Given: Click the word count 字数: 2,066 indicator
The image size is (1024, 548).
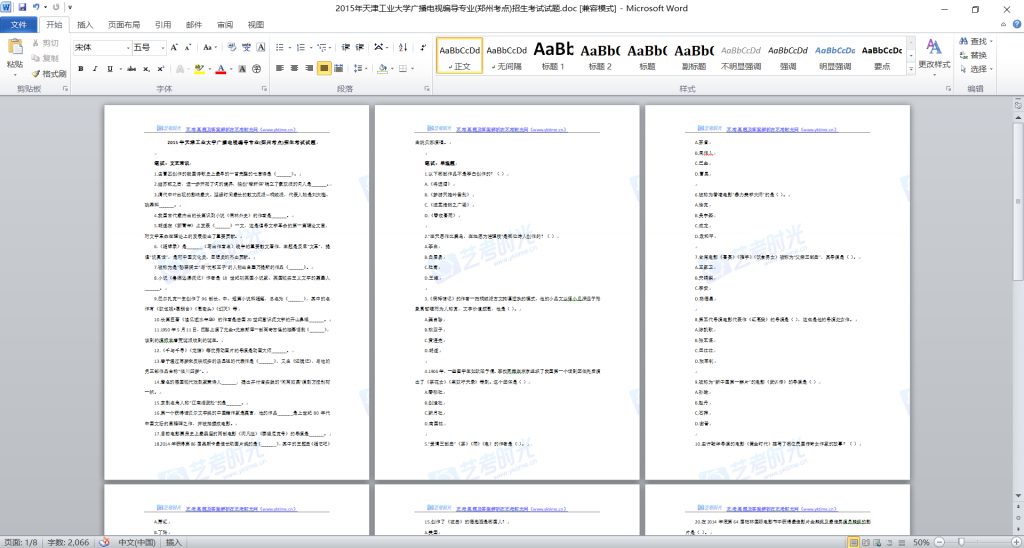Looking at the screenshot, I should 65,542.
